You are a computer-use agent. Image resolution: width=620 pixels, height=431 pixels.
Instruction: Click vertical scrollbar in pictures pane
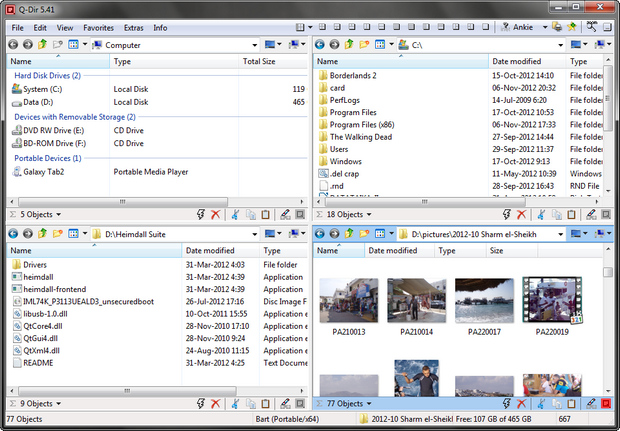pos(608,272)
